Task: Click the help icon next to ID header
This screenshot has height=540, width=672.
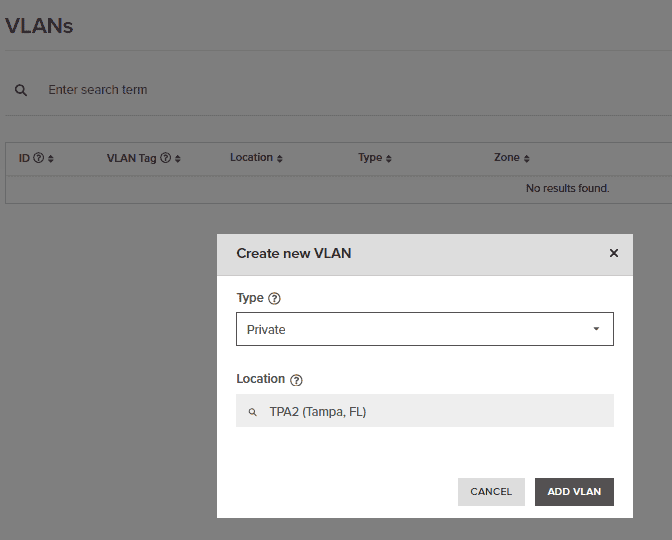Action: point(39,158)
